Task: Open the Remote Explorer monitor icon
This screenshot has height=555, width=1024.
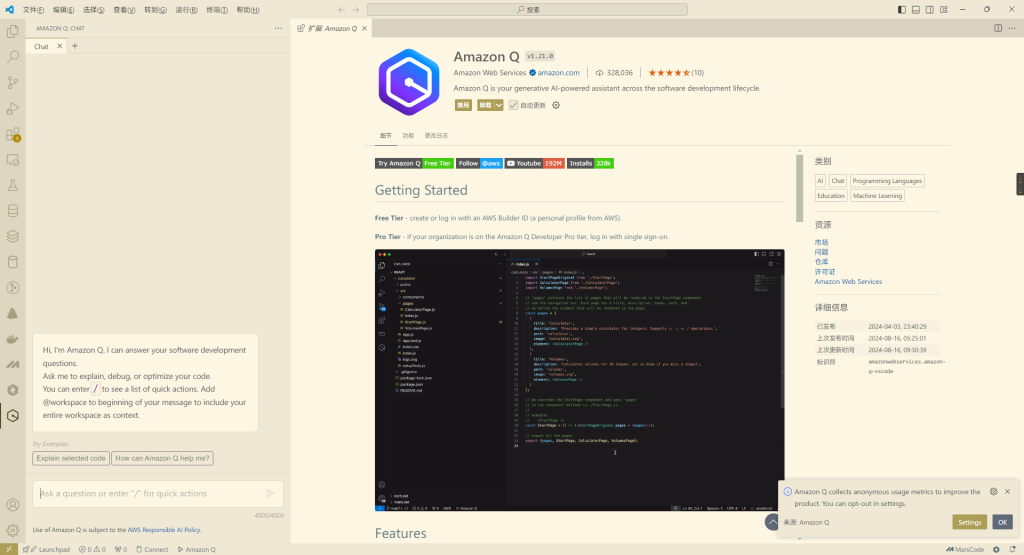Action: 12,160
